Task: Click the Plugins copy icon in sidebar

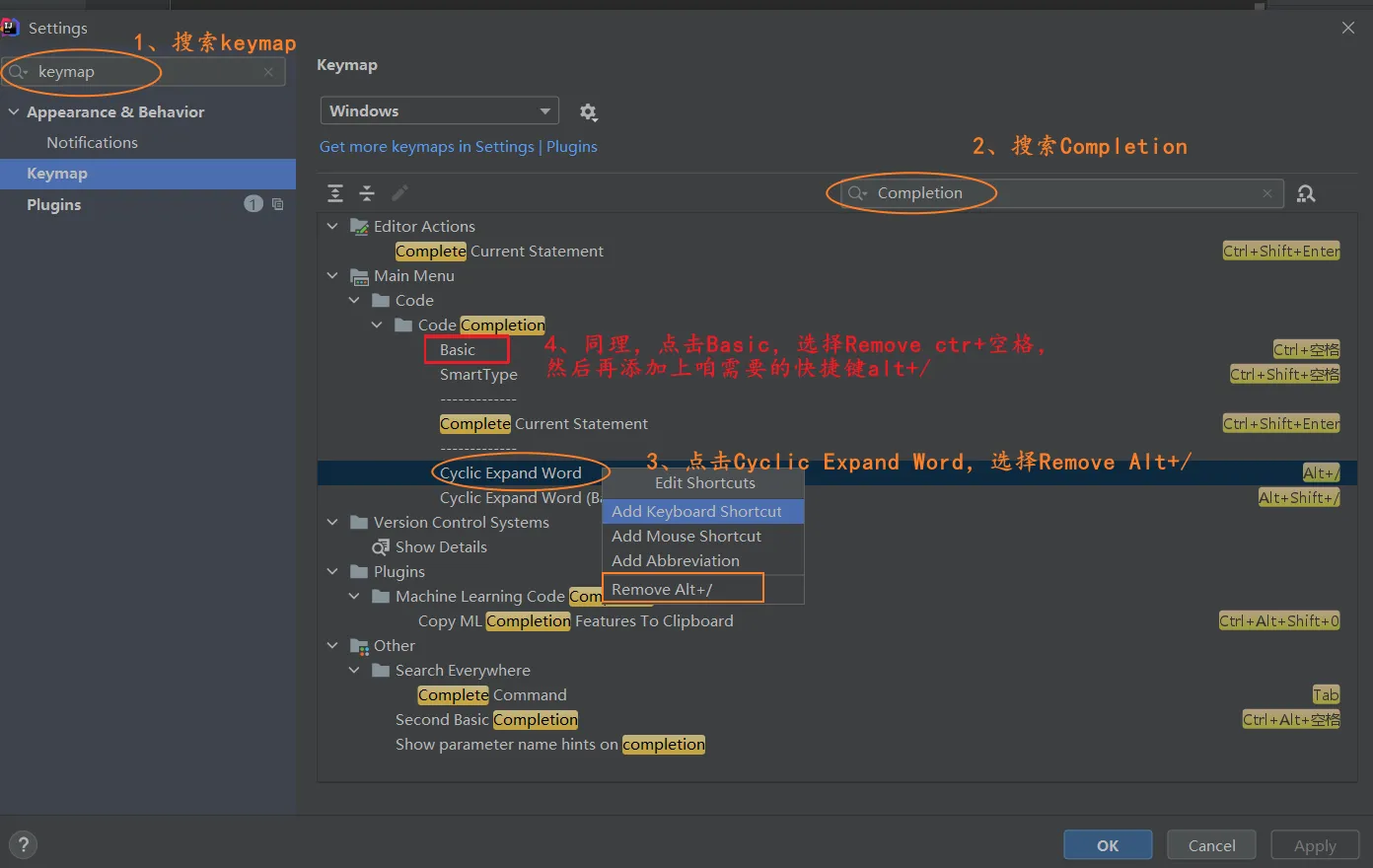Action: tap(277, 204)
